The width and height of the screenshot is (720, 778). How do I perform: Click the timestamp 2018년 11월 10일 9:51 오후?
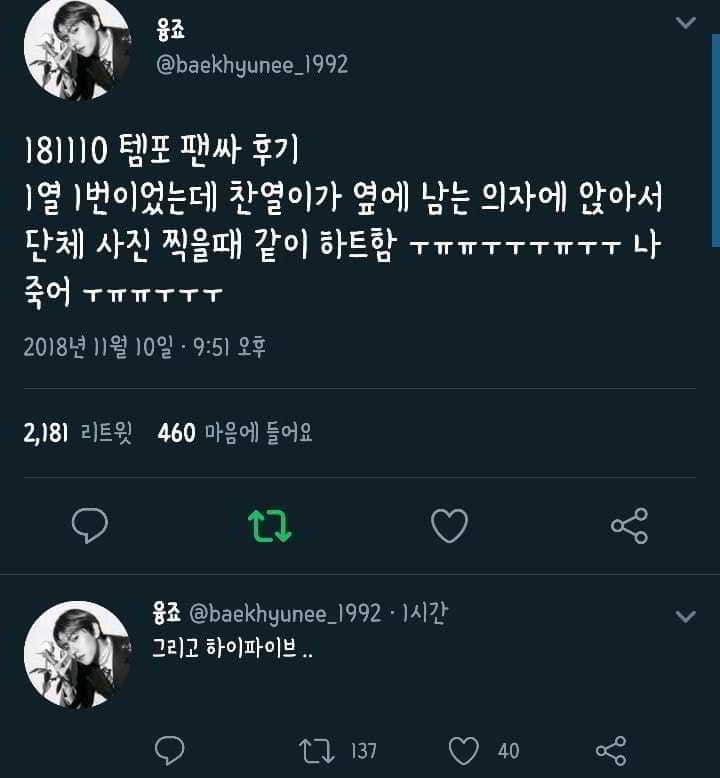point(145,346)
